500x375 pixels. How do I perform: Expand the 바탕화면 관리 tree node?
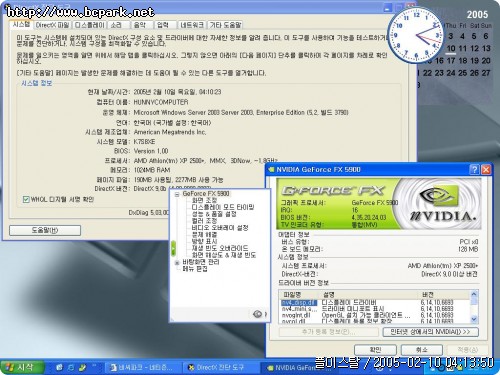pyautogui.click(x=177, y=262)
